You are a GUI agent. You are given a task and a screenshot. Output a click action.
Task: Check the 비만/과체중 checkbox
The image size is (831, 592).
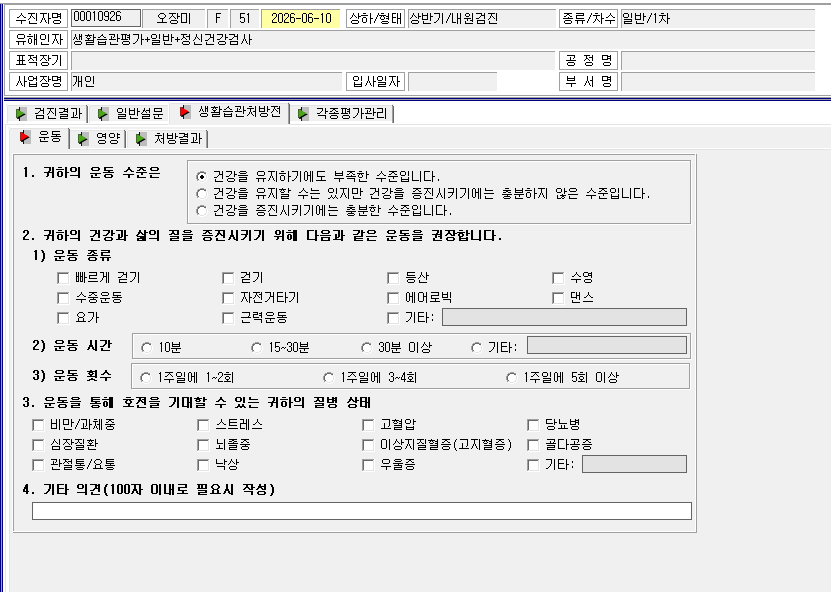[x=38, y=425]
